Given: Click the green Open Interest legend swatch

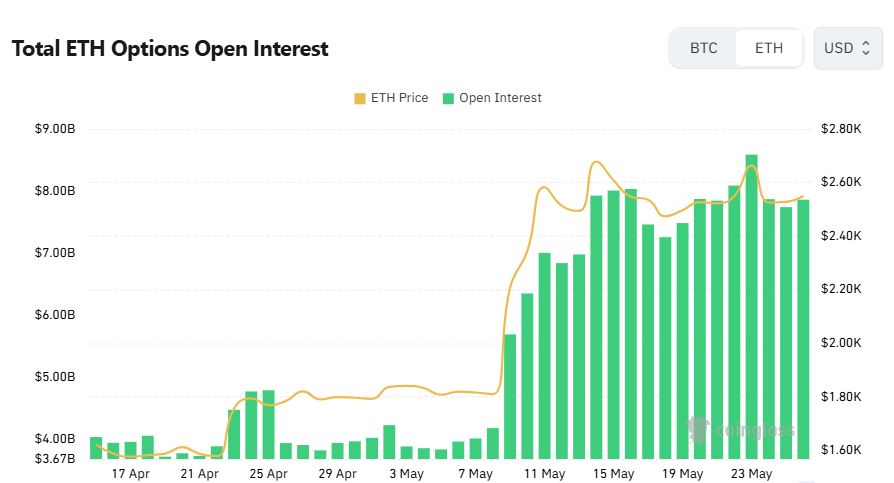Looking at the screenshot, I should (449, 99).
